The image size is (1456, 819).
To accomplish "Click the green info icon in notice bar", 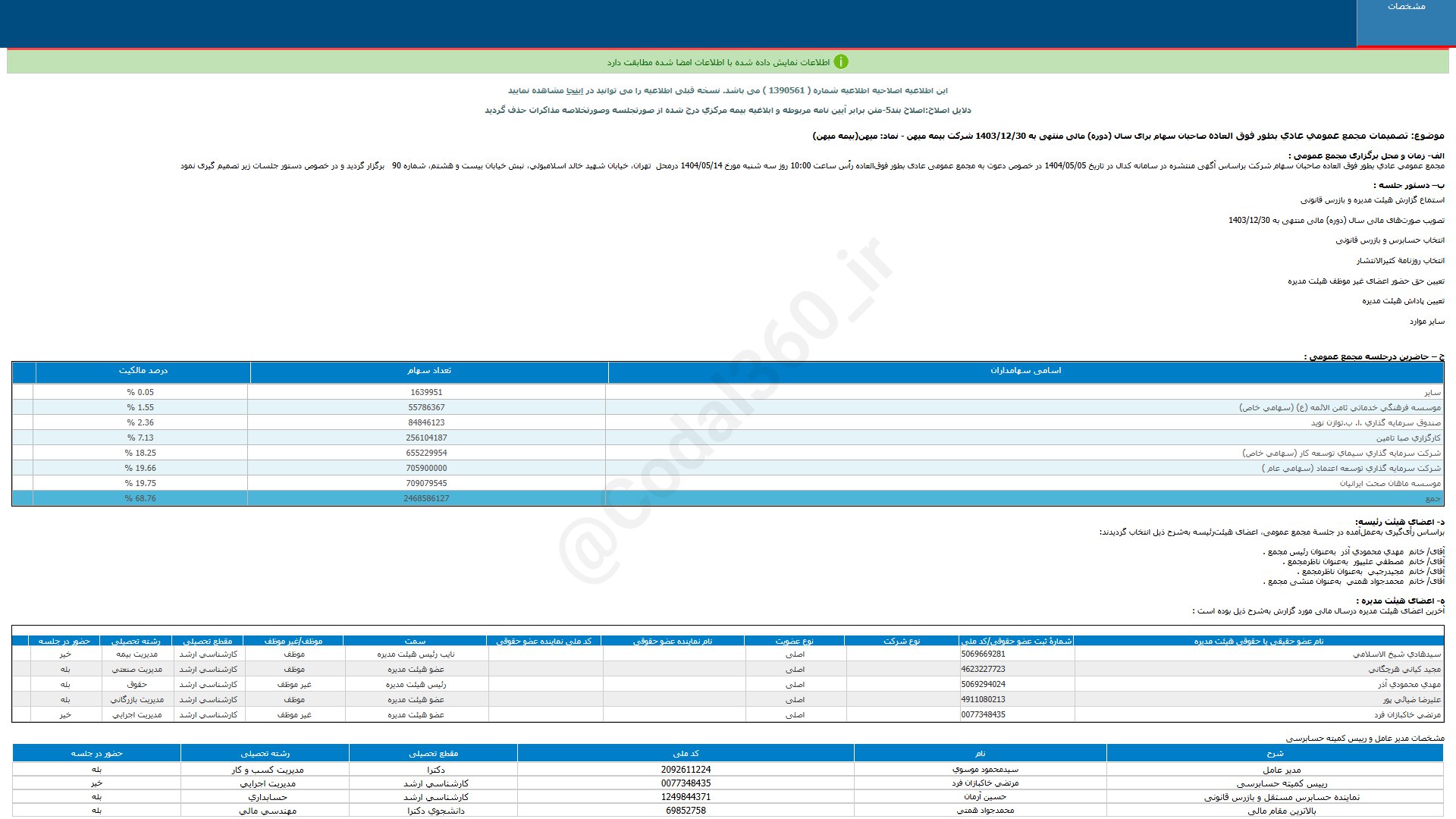I will tap(841, 62).
